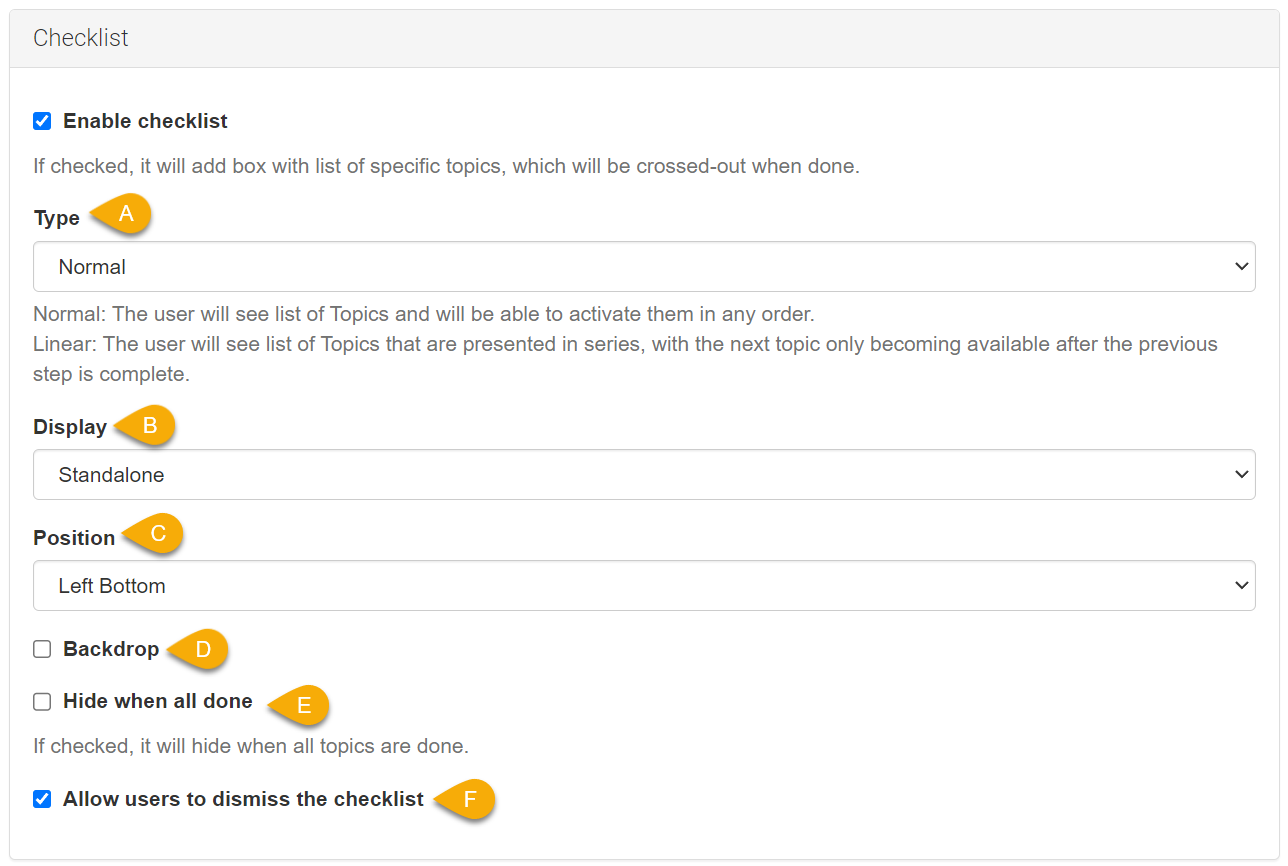Open the Type dropdown showing Normal
The height and width of the screenshot is (866, 1288).
point(644,267)
